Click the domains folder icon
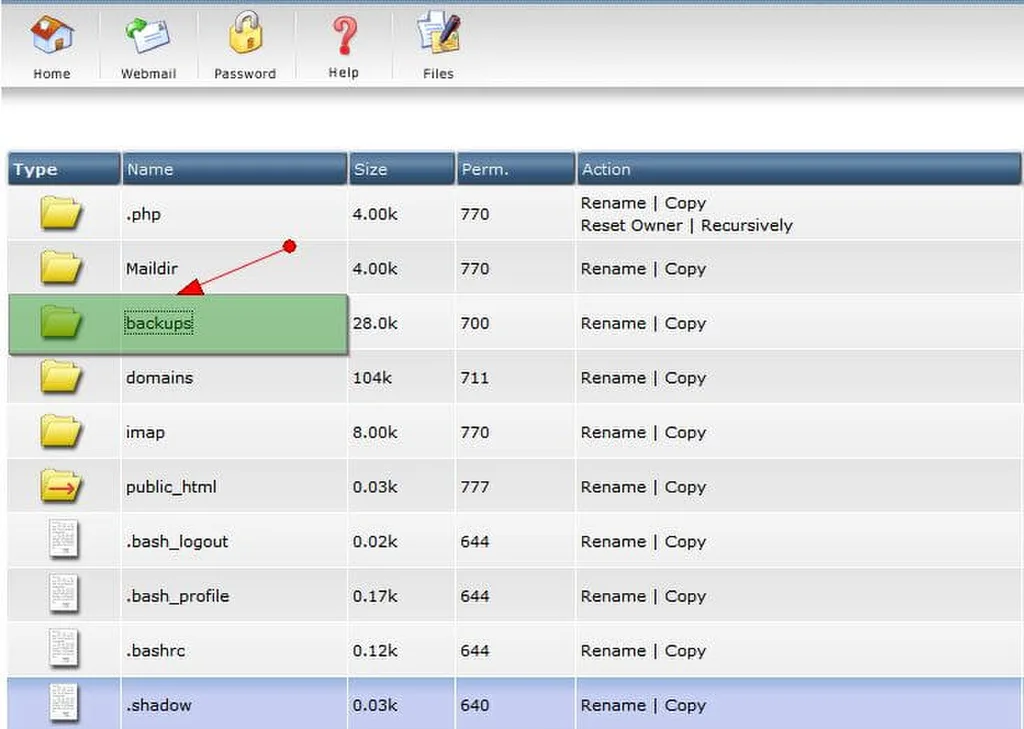 [x=61, y=377]
